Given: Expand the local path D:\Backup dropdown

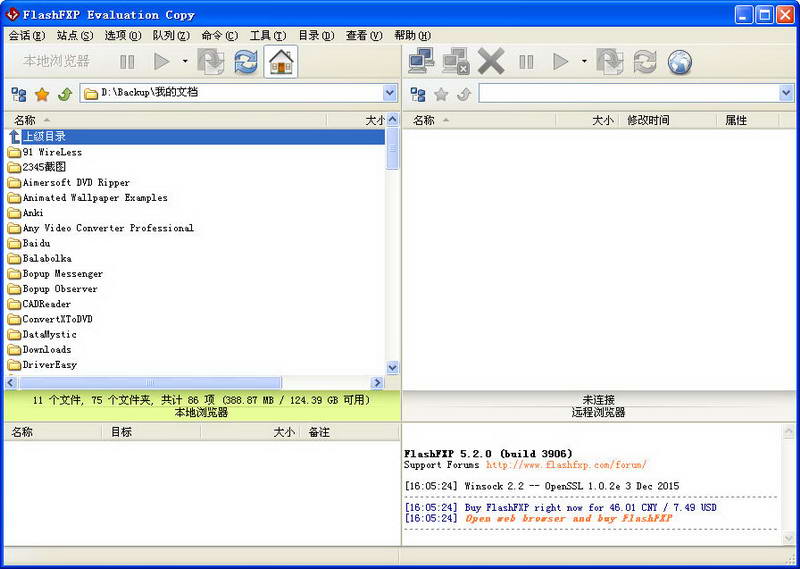Looking at the screenshot, I should (390, 94).
